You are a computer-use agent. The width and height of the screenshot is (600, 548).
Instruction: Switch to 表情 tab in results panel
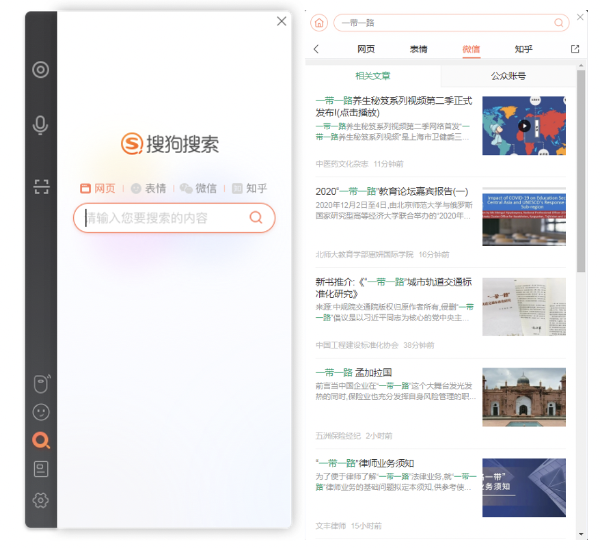coord(419,49)
